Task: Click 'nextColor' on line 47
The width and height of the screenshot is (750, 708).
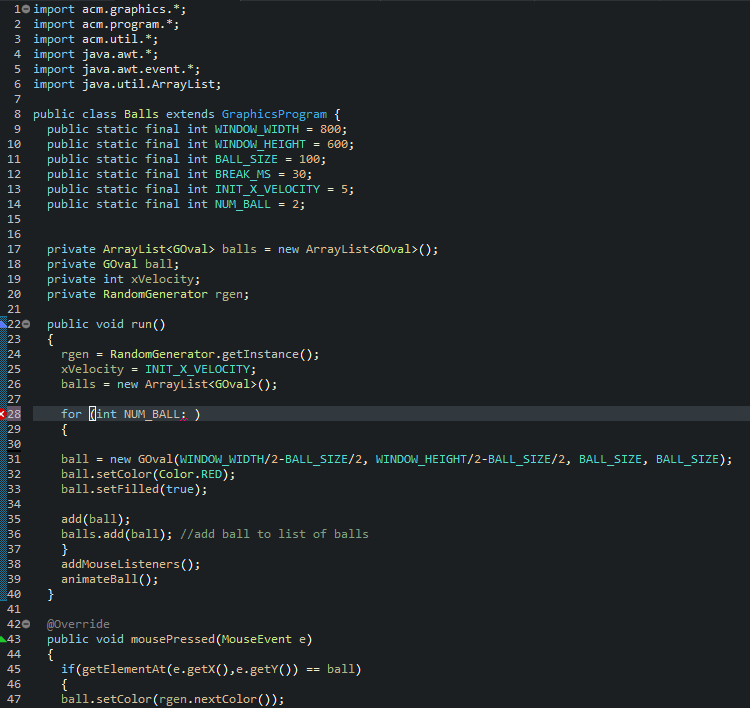Action: click(x=225, y=699)
